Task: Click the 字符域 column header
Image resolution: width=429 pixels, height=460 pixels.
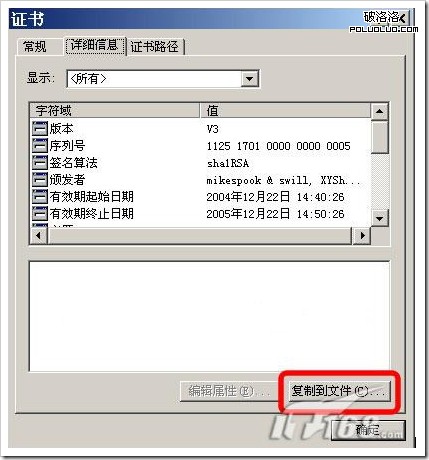Action: [115, 110]
